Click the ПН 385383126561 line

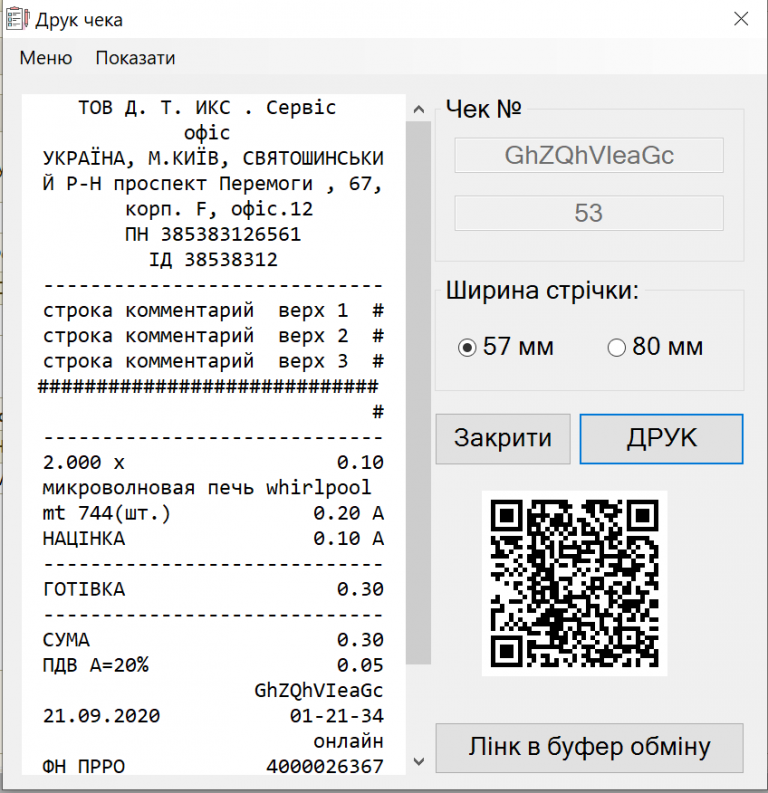click(x=213, y=234)
